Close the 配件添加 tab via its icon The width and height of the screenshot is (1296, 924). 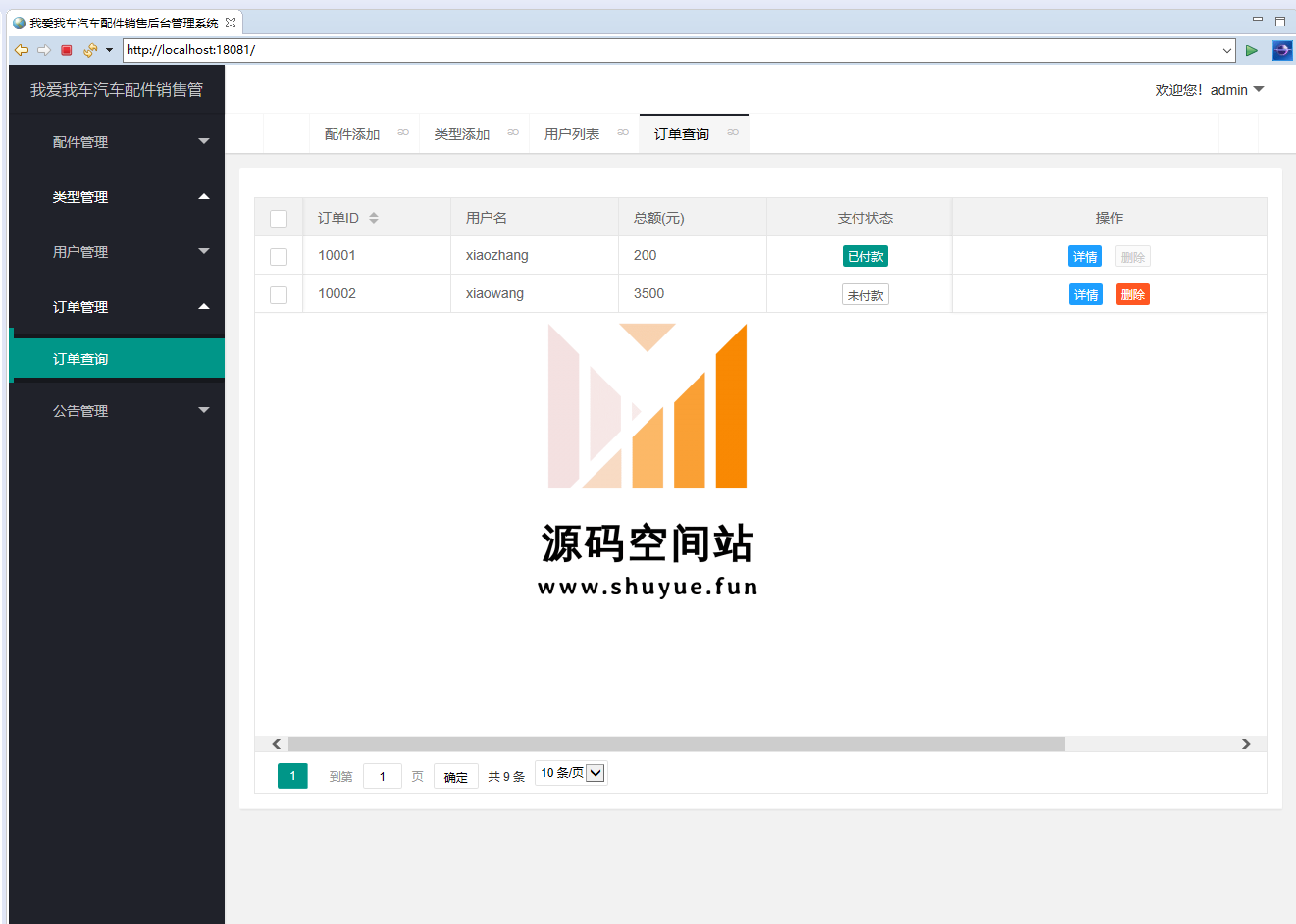click(x=403, y=133)
